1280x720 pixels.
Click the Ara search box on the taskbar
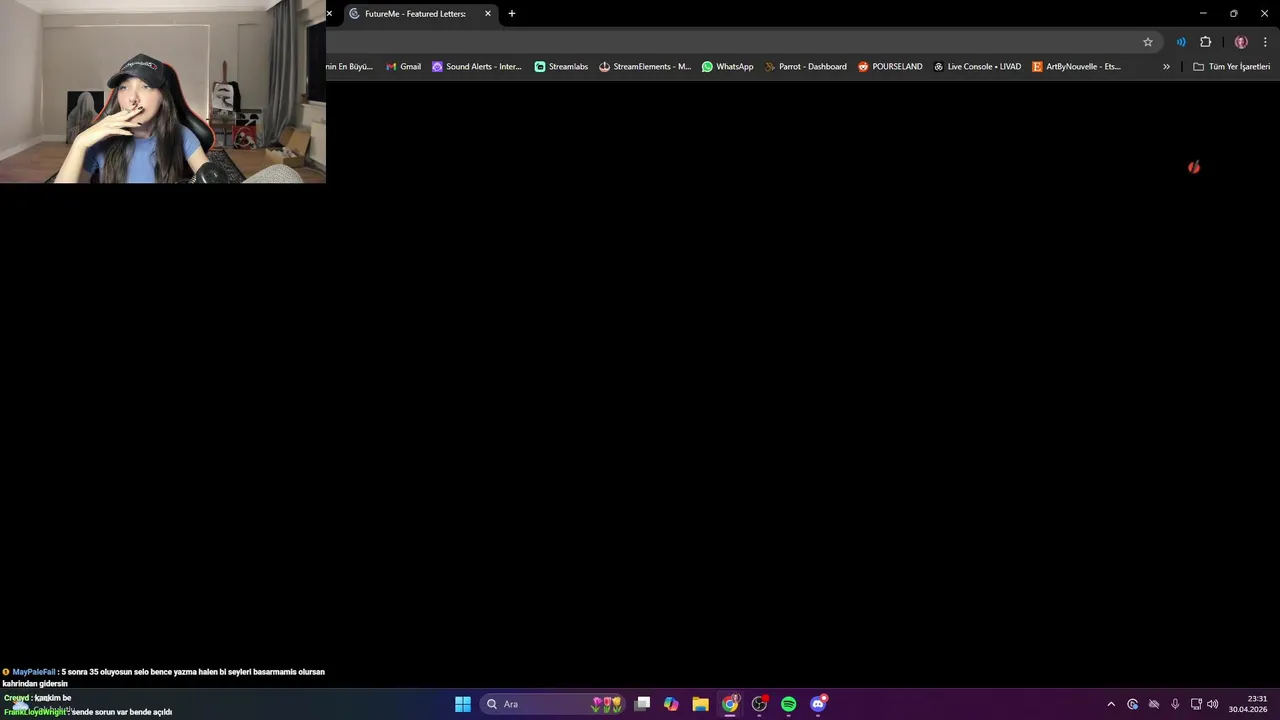pyautogui.click(x=553, y=704)
